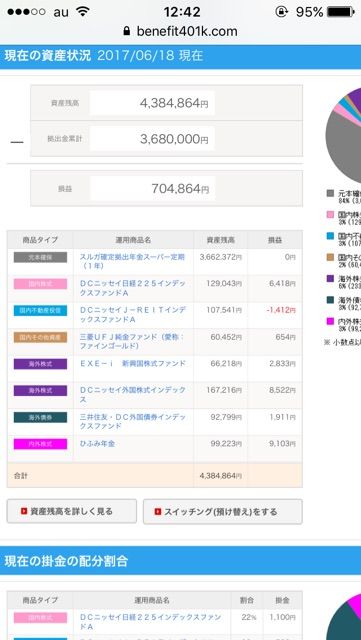361x640 pixels.
Task: Tap the benefit401k.com address bar
Action: click(180, 31)
